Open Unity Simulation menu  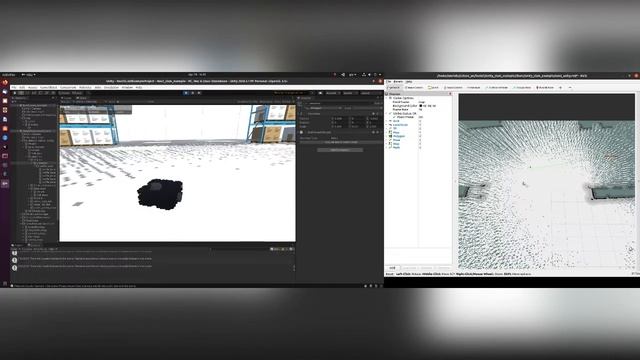[111, 87]
